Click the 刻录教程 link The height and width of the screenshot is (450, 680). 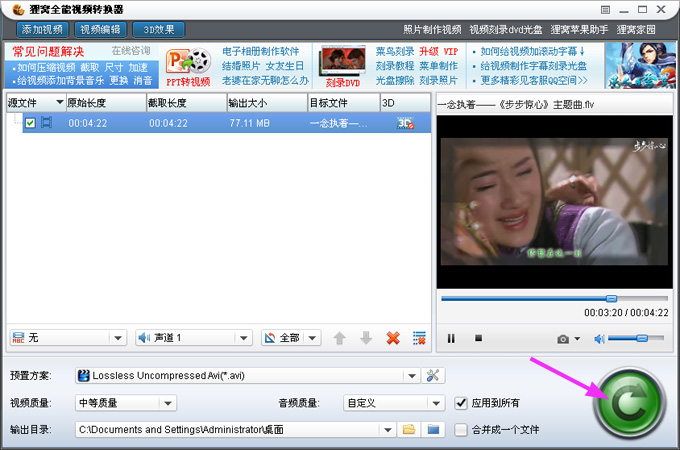coord(395,66)
